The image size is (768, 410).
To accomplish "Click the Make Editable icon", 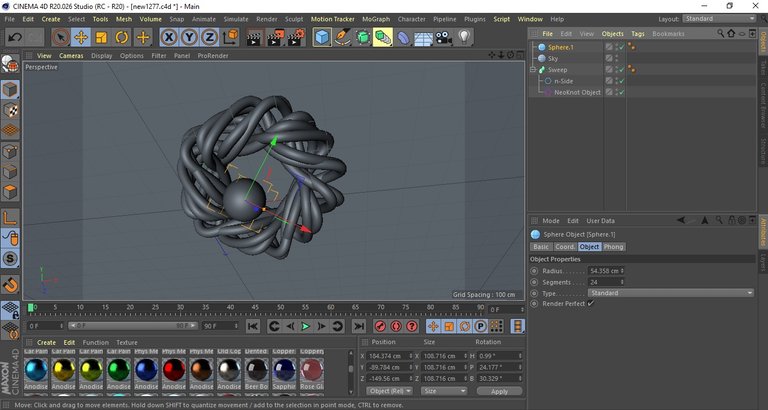I will tap(10, 64).
